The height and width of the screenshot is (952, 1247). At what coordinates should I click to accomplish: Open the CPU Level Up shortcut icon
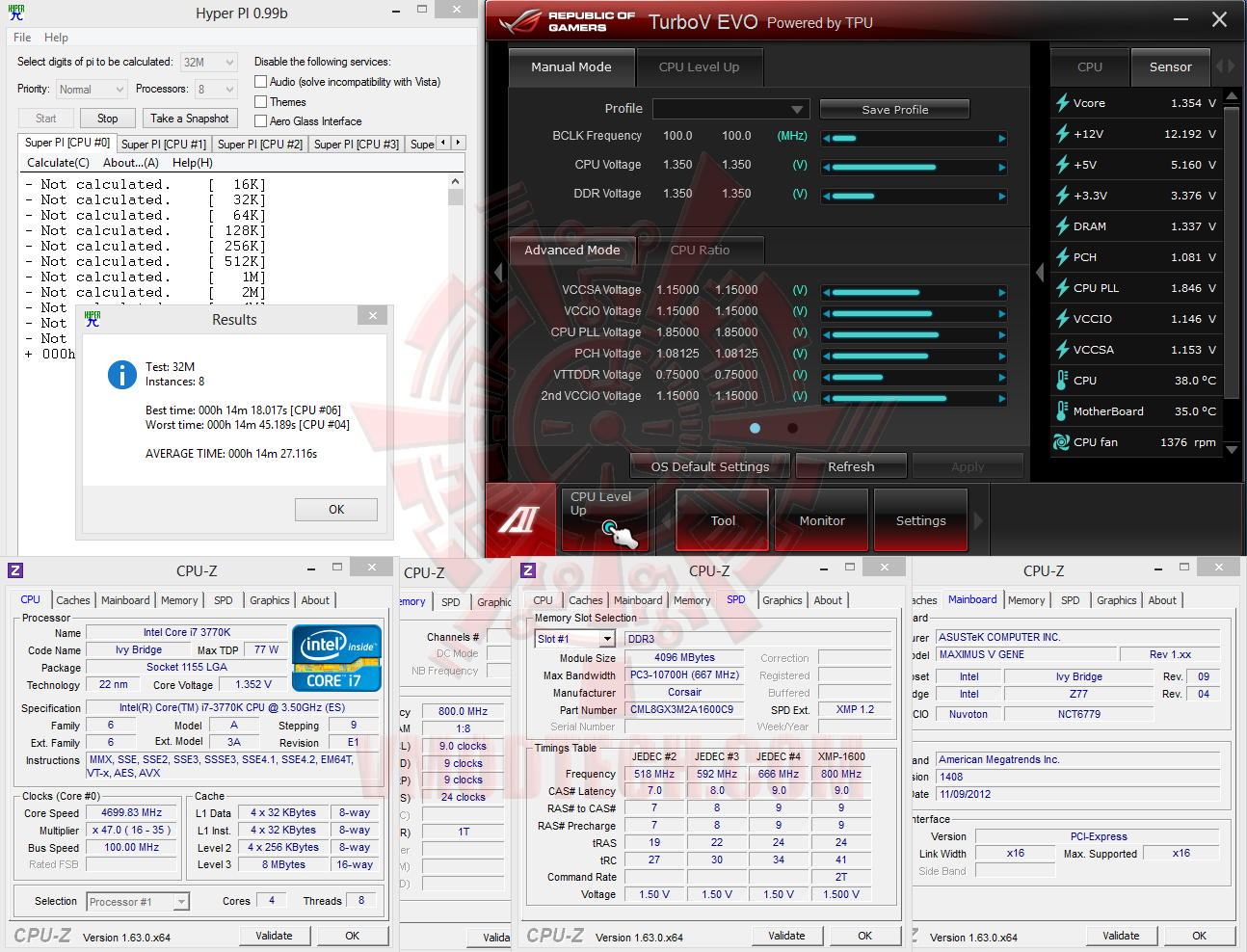(604, 520)
